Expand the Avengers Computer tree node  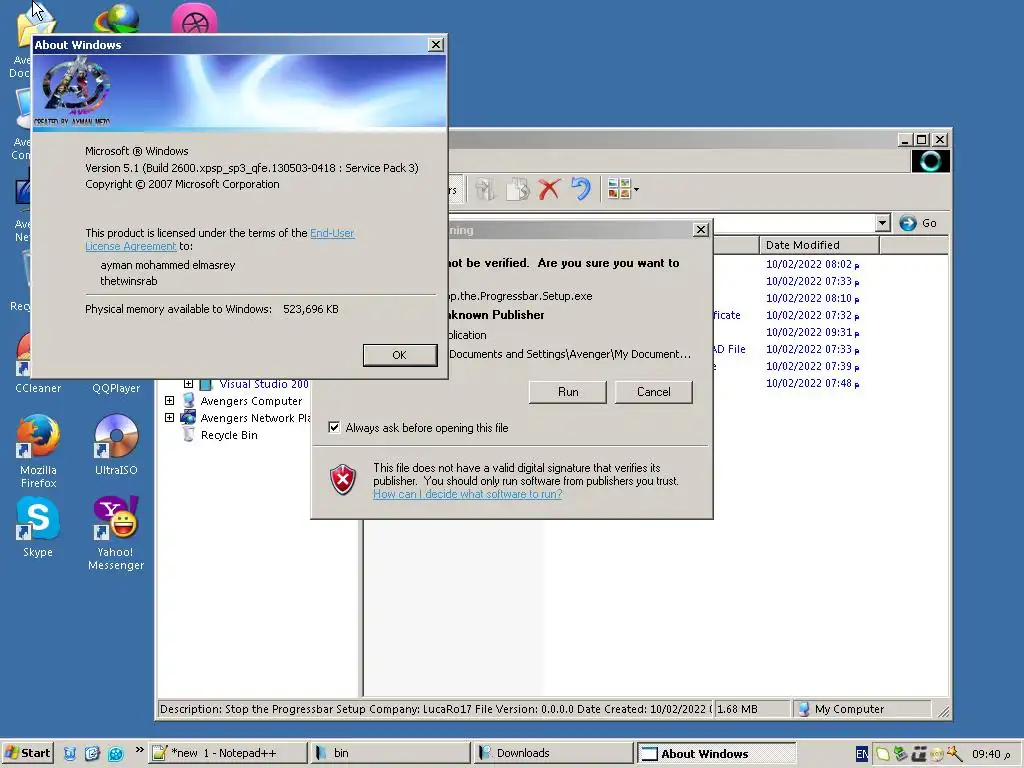click(x=169, y=400)
